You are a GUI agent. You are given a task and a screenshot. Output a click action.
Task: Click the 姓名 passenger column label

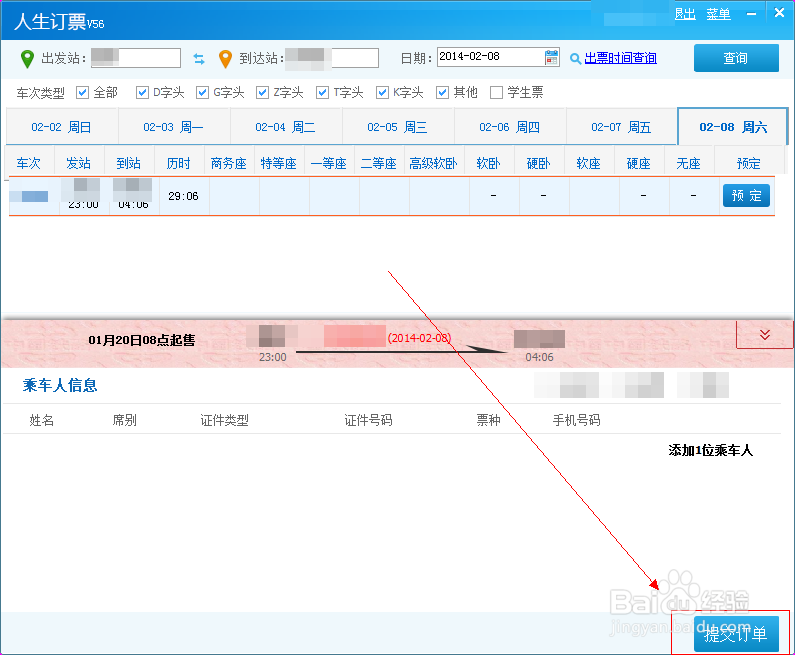42,420
